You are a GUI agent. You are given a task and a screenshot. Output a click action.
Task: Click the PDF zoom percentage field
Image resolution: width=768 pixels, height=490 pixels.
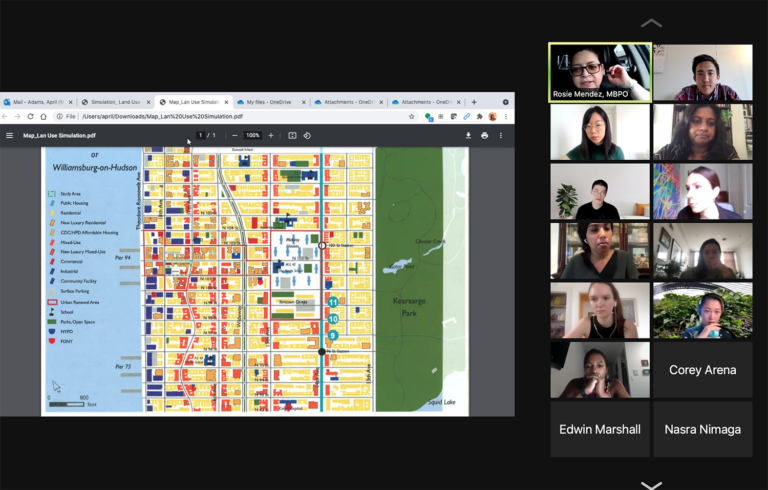(x=252, y=135)
